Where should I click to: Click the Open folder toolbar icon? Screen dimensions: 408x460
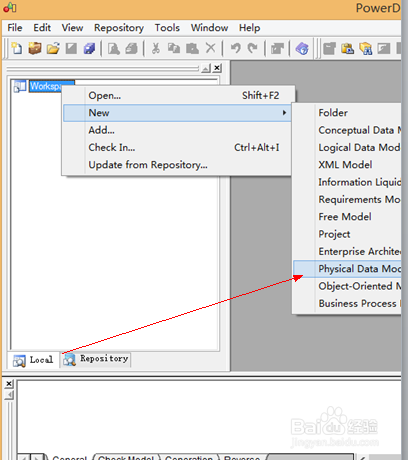pyautogui.click(x=53, y=48)
